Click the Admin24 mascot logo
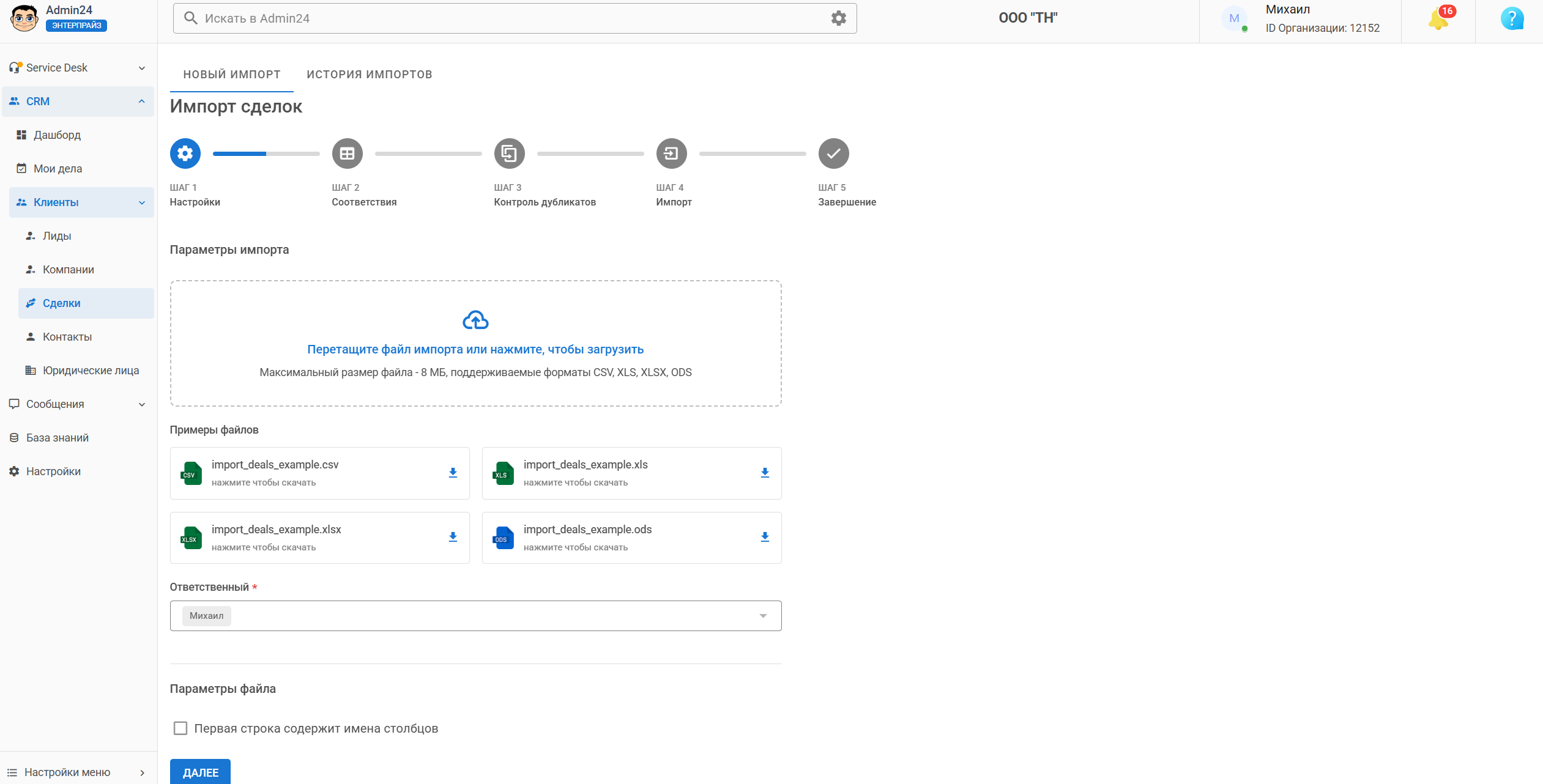The height and width of the screenshot is (784, 1543). (24, 18)
